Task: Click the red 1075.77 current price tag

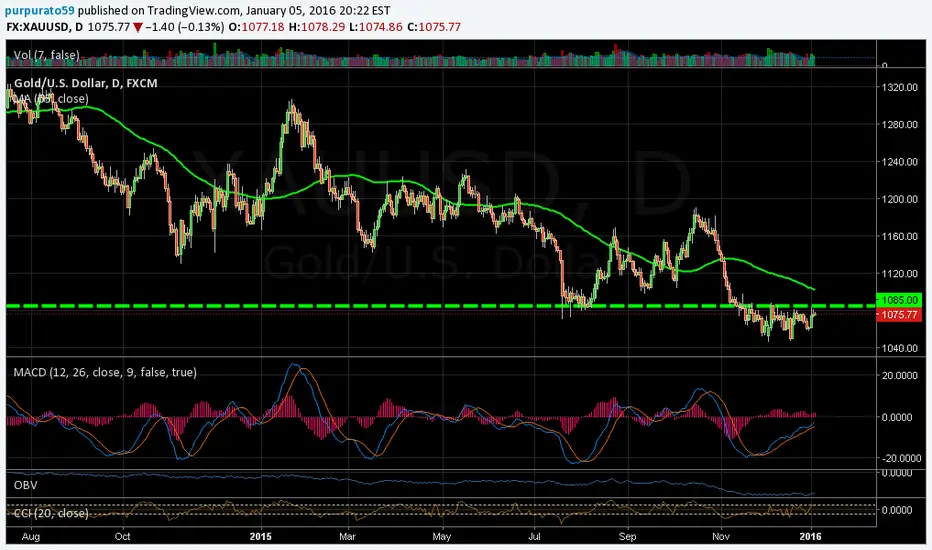Action: 899,315
